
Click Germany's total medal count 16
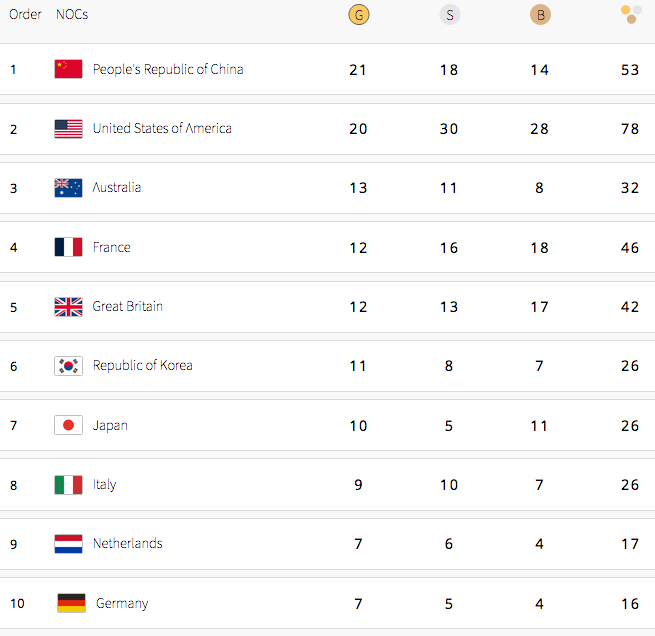(x=629, y=603)
